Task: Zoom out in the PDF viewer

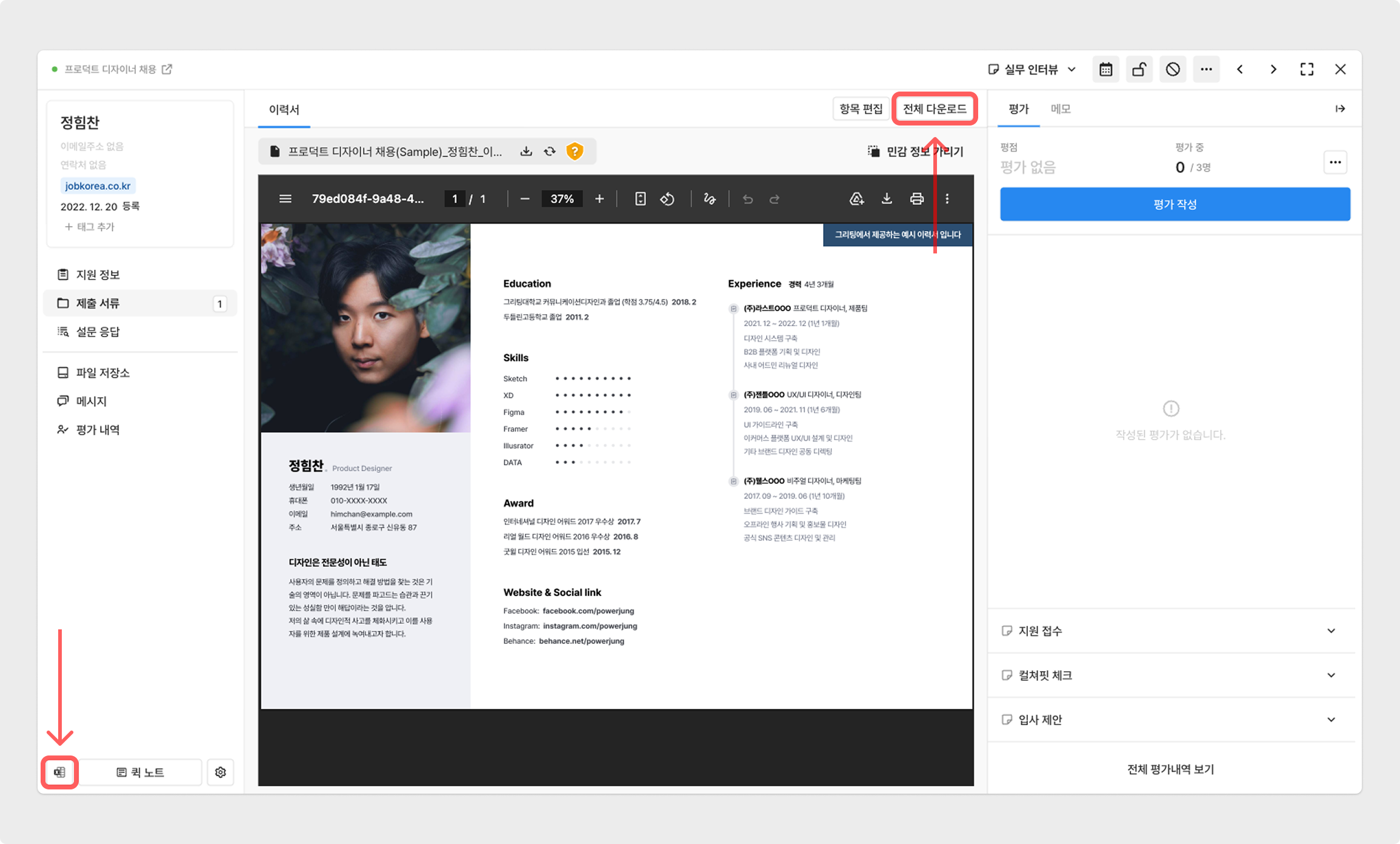Action: click(x=525, y=199)
